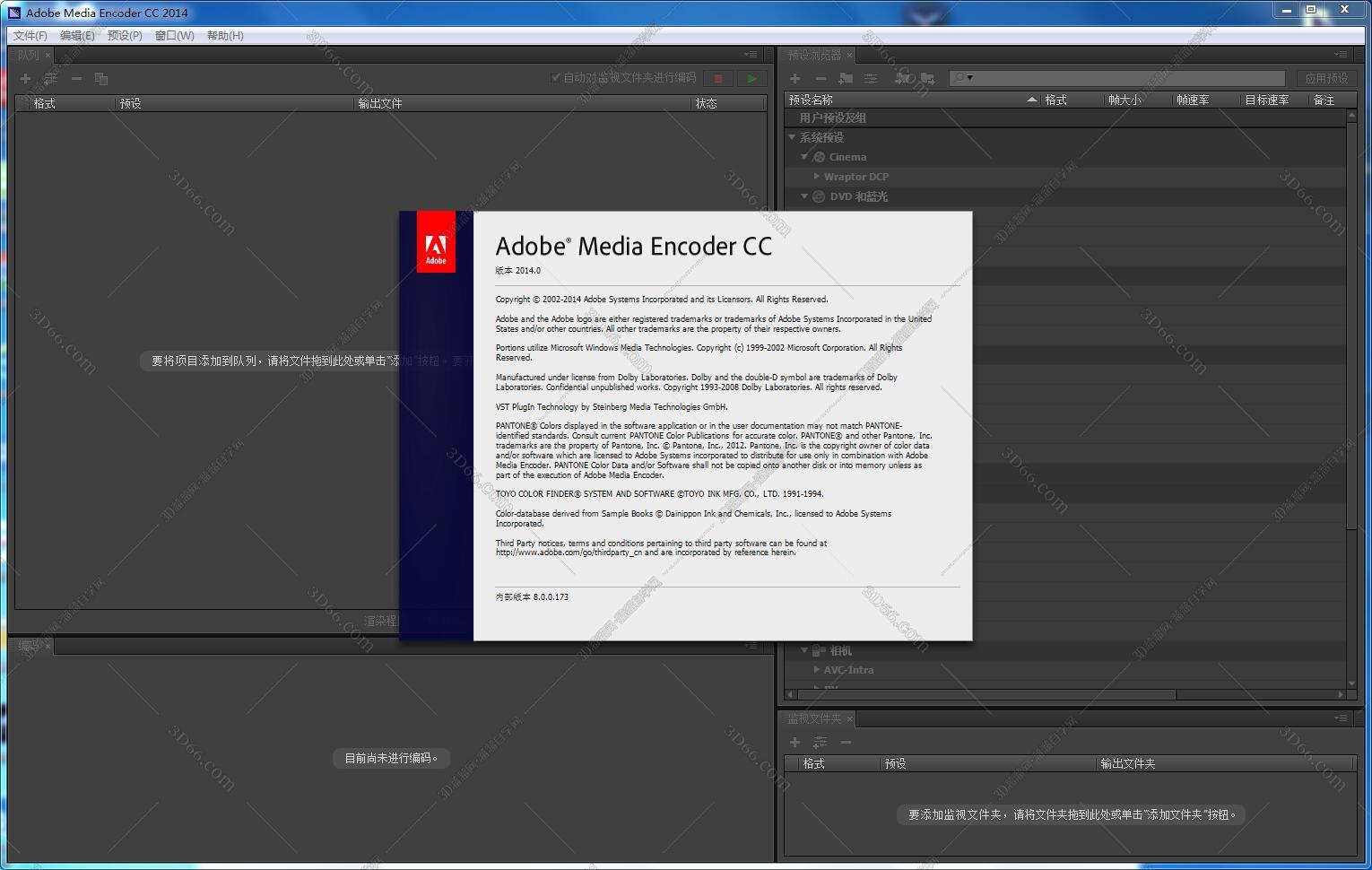The width and height of the screenshot is (1372, 870).
Task: Click the Import Presets icon
Action: tap(902, 79)
